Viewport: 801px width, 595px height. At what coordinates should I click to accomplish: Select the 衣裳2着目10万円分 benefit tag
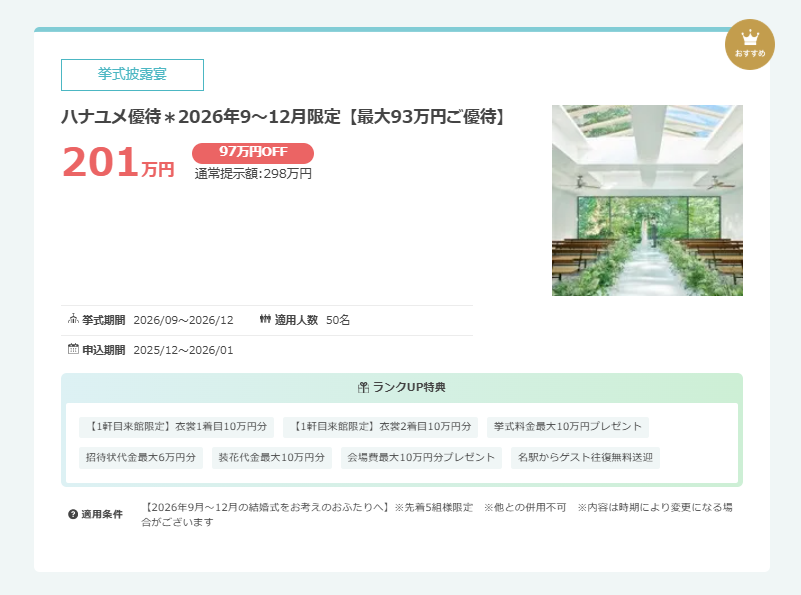point(380,427)
